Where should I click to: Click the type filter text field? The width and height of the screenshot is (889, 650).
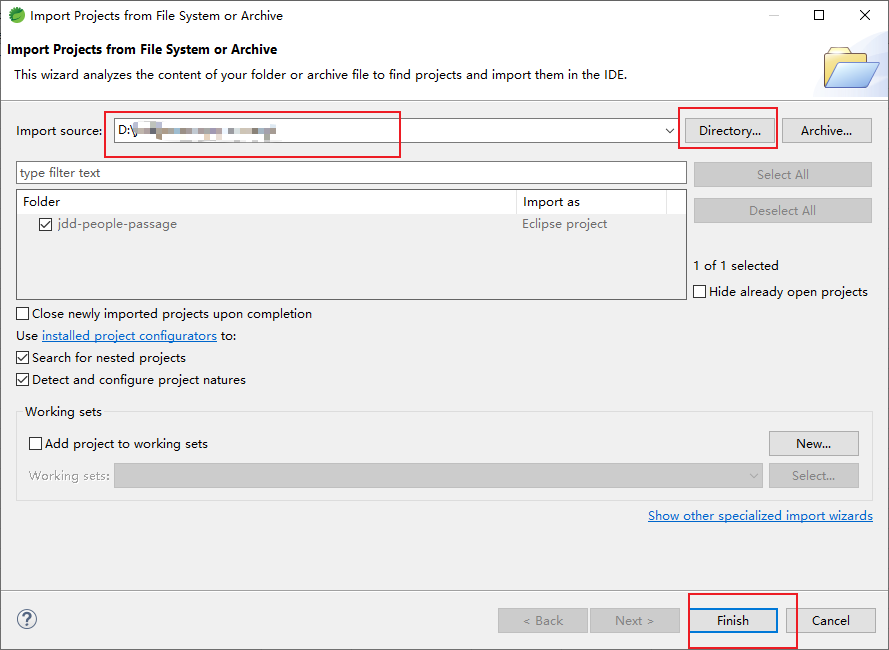click(x=350, y=173)
